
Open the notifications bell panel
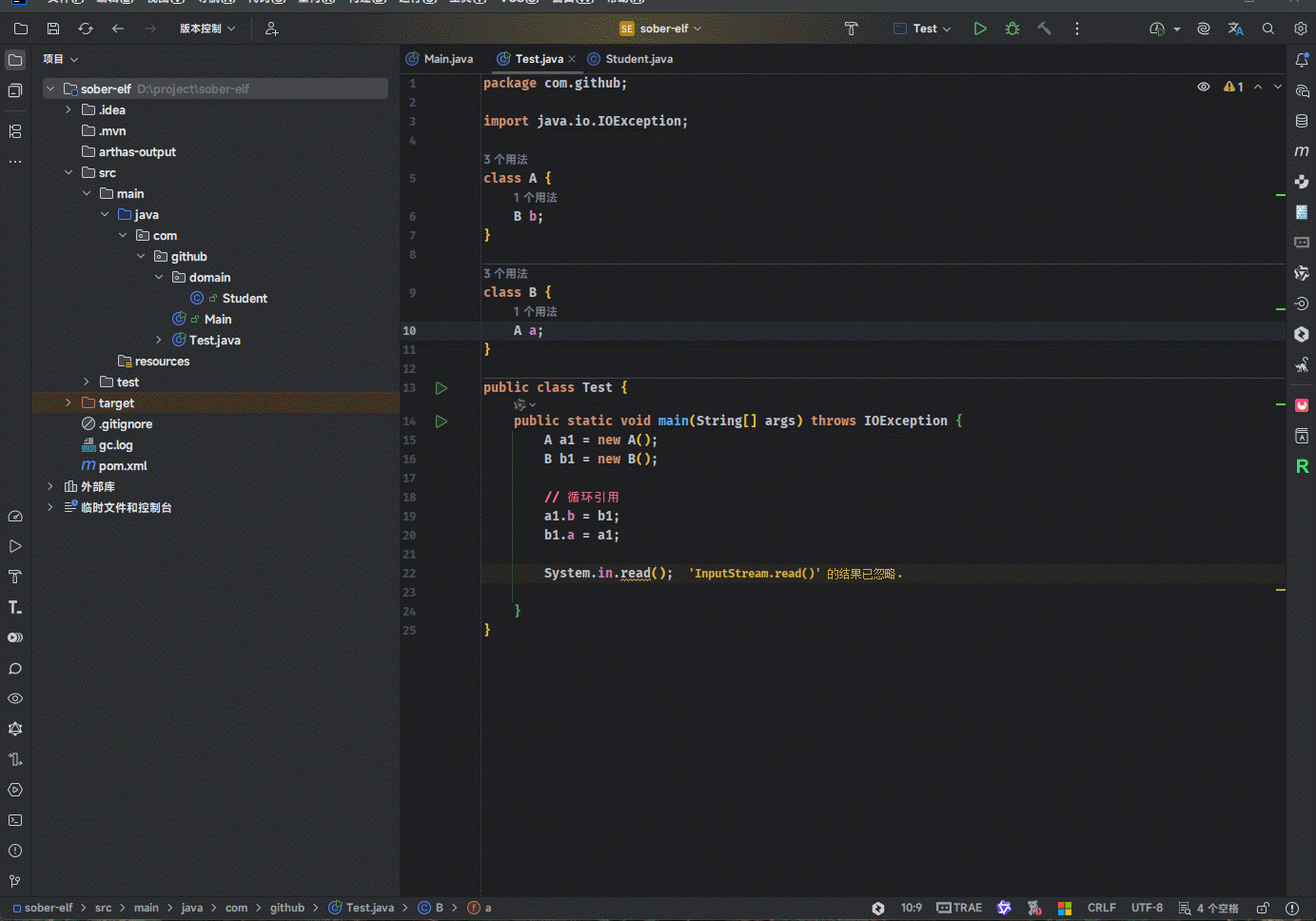point(1302,60)
